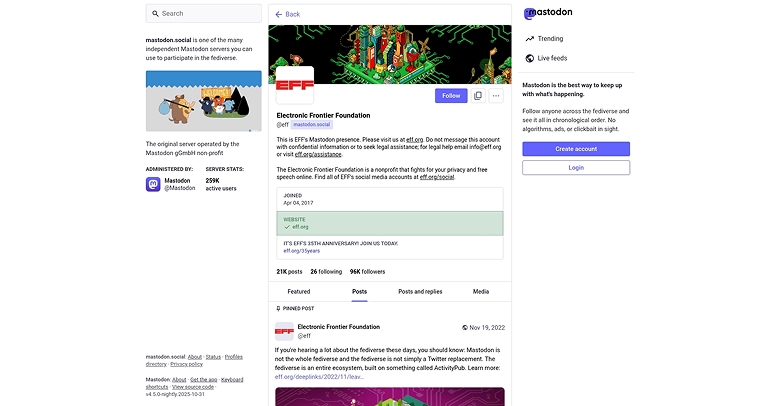Image resolution: width=780 pixels, height=406 pixels.
Task: Click EFF avatar on pinned post
Action: 284,331
